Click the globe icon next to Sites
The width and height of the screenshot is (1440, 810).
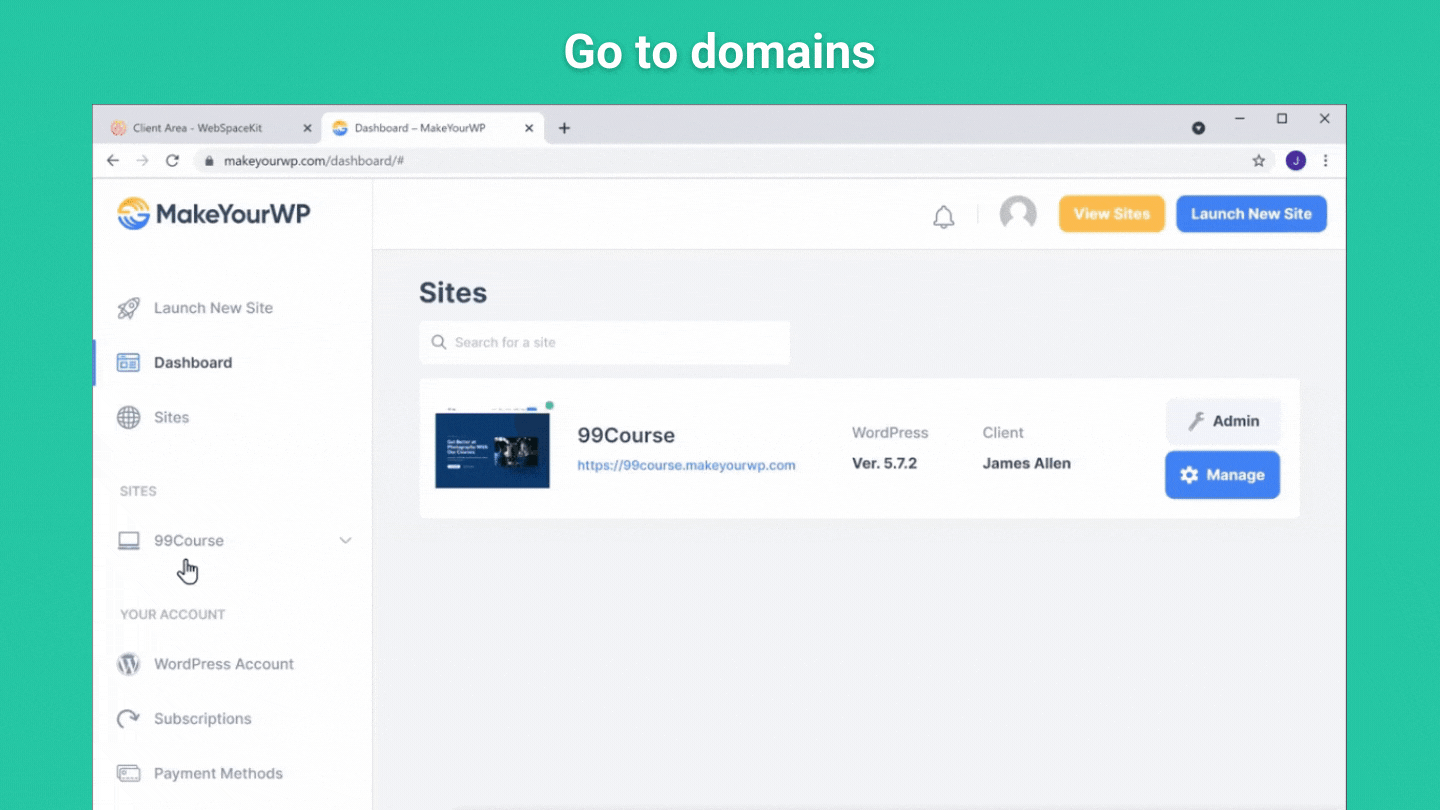click(129, 418)
